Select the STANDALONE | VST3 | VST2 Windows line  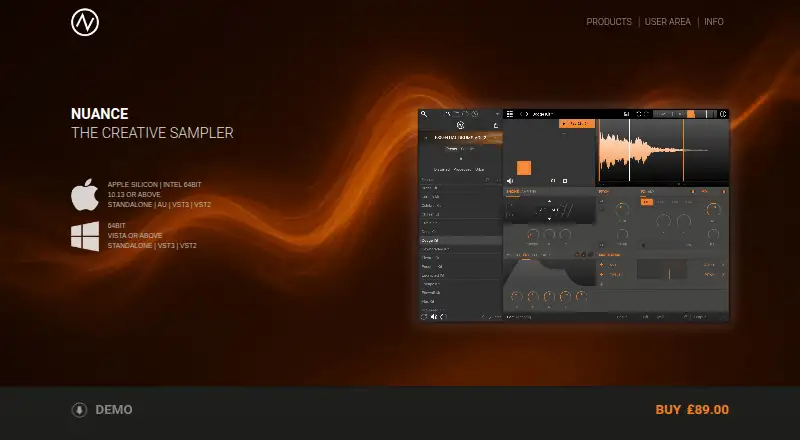click(x=152, y=246)
